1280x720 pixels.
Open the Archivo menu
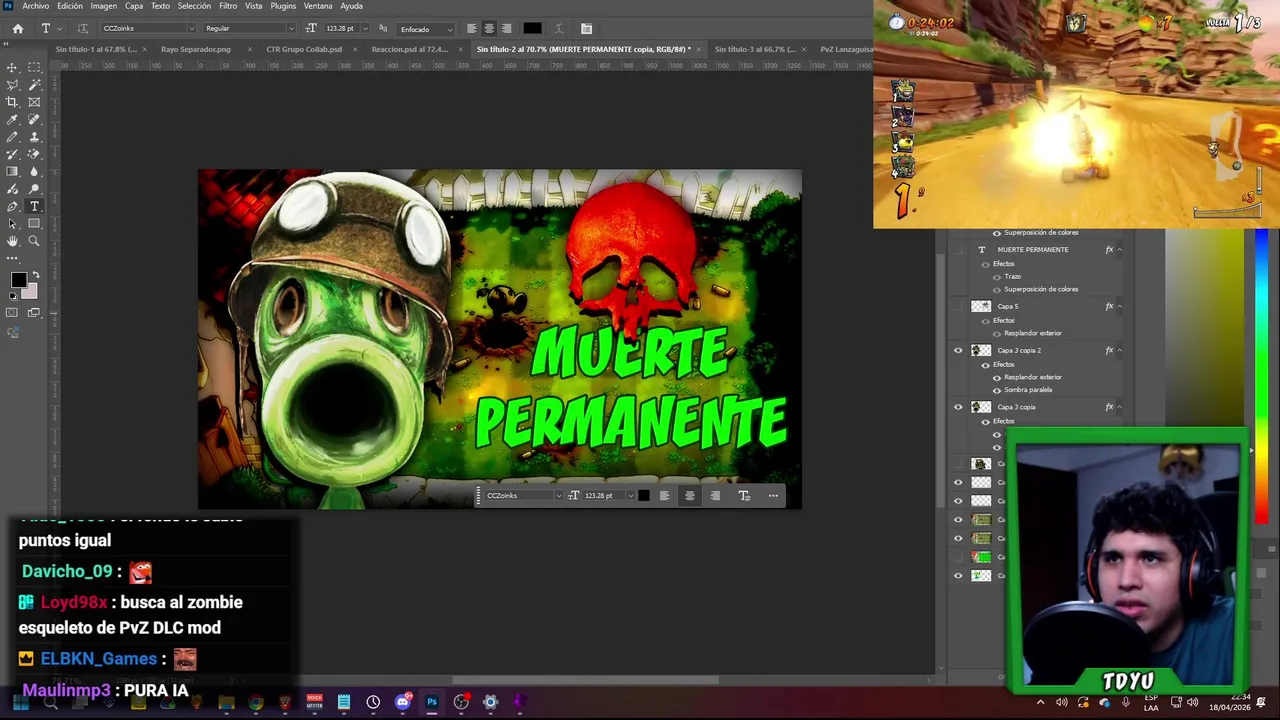tap(36, 6)
